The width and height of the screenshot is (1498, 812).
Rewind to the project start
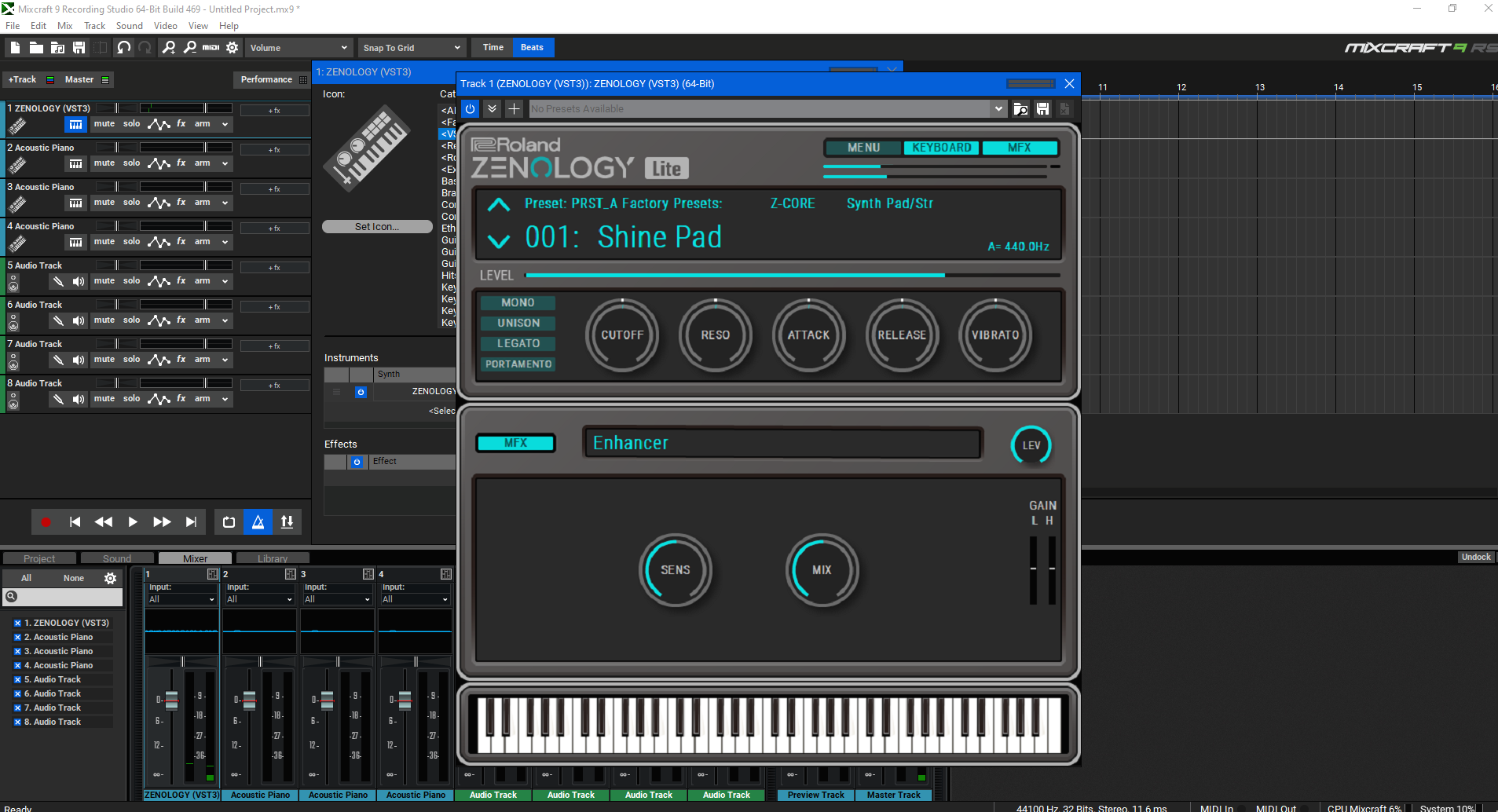click(75, 521)
